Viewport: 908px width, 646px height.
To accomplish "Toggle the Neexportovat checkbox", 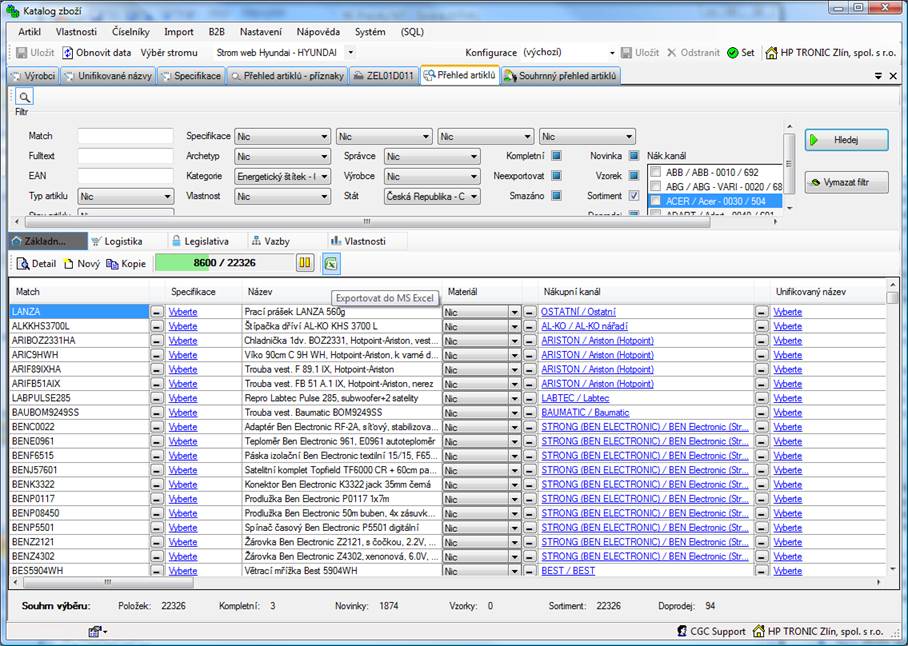I will 556,175.
